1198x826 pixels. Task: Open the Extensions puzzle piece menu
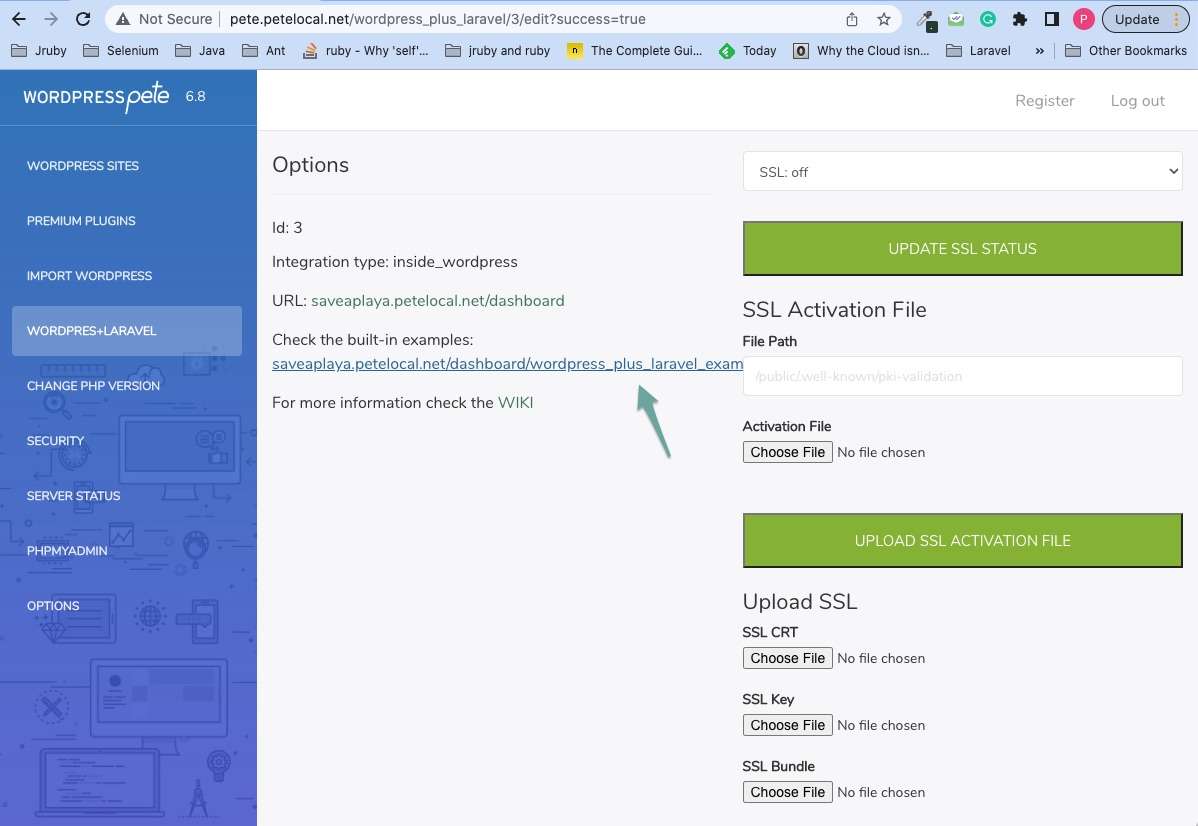[1020, 19]
